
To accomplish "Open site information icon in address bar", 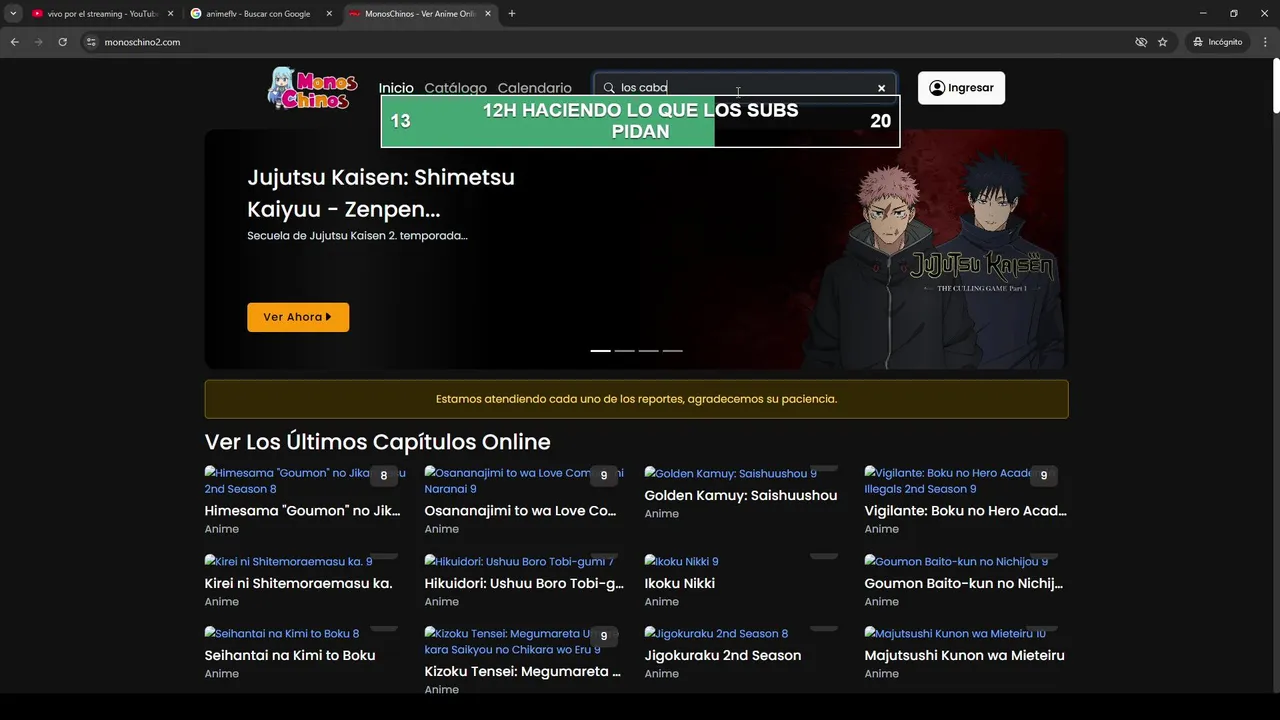I will [x=91, y=42].
